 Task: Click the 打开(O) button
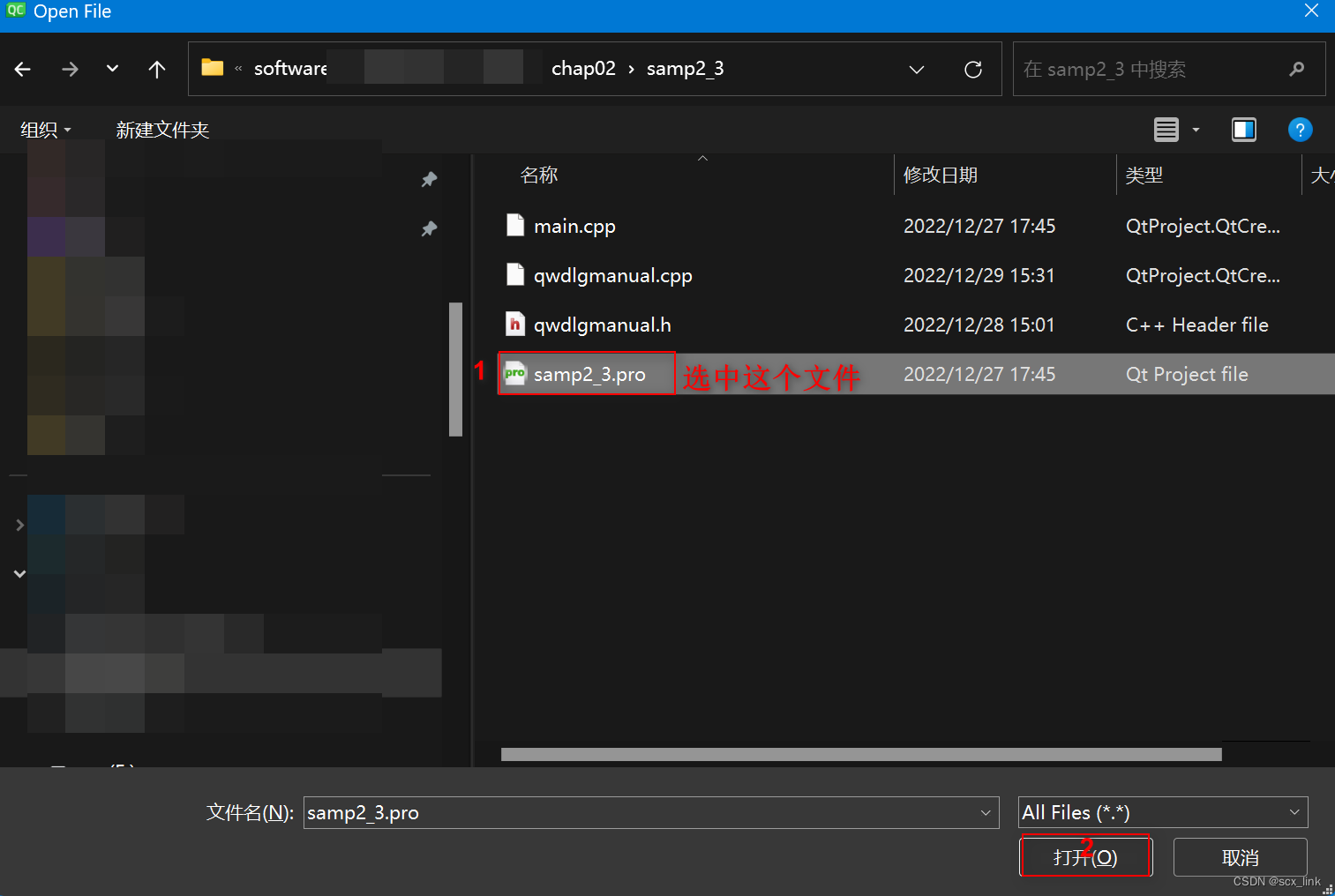click(1085, 856)
